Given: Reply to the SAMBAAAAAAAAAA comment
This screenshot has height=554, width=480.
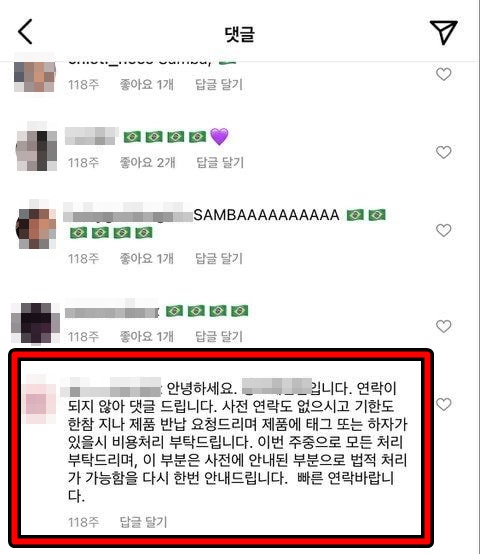Looking at the screenshot, I should tap(219, 259).
